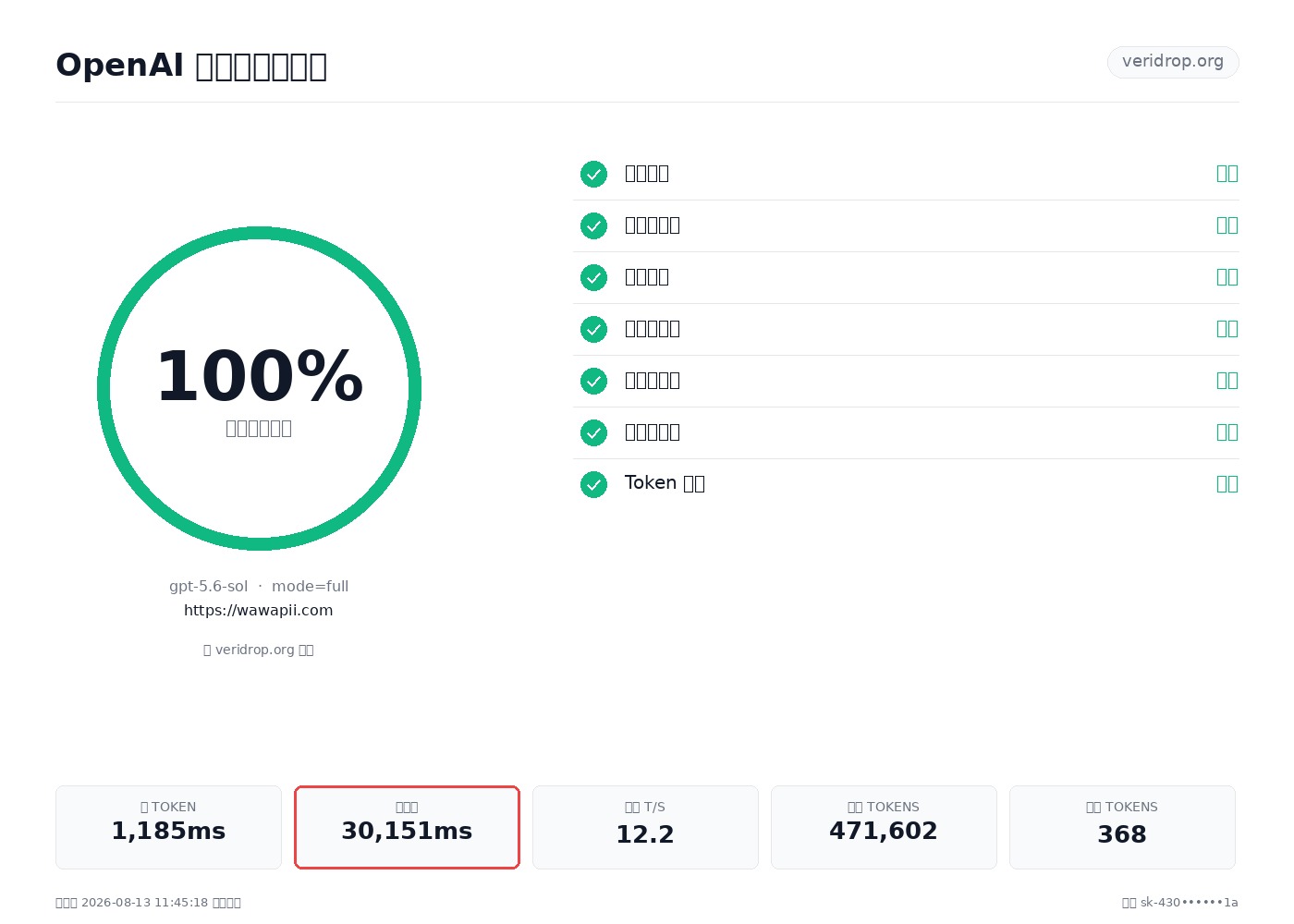Click the veridrop.org caption below the URL
The width and height of the screenshot is (1294, 924).
pyautogui.click(x=259, y=650)
